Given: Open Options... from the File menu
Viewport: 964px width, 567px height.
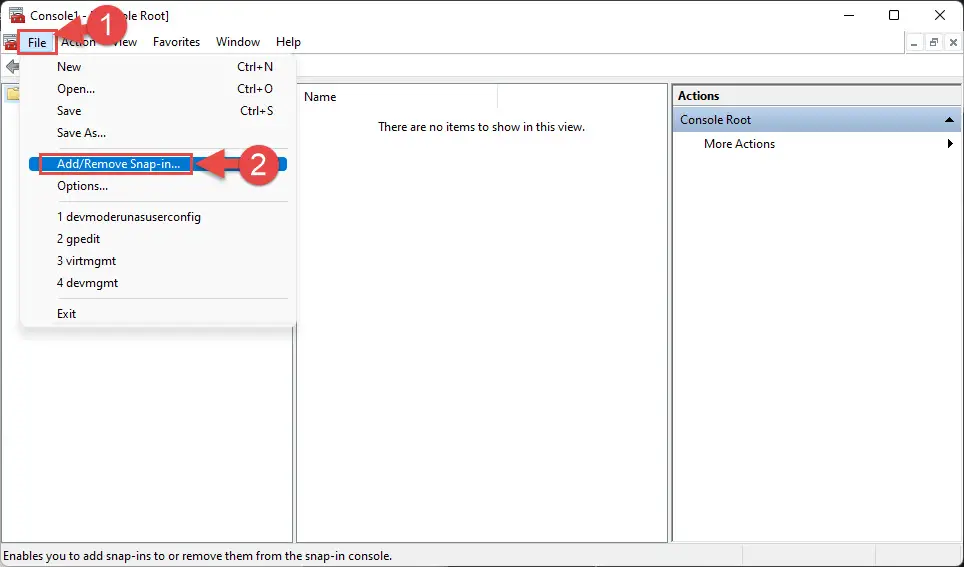Looking at the screenshot, I should coord(158,186).
